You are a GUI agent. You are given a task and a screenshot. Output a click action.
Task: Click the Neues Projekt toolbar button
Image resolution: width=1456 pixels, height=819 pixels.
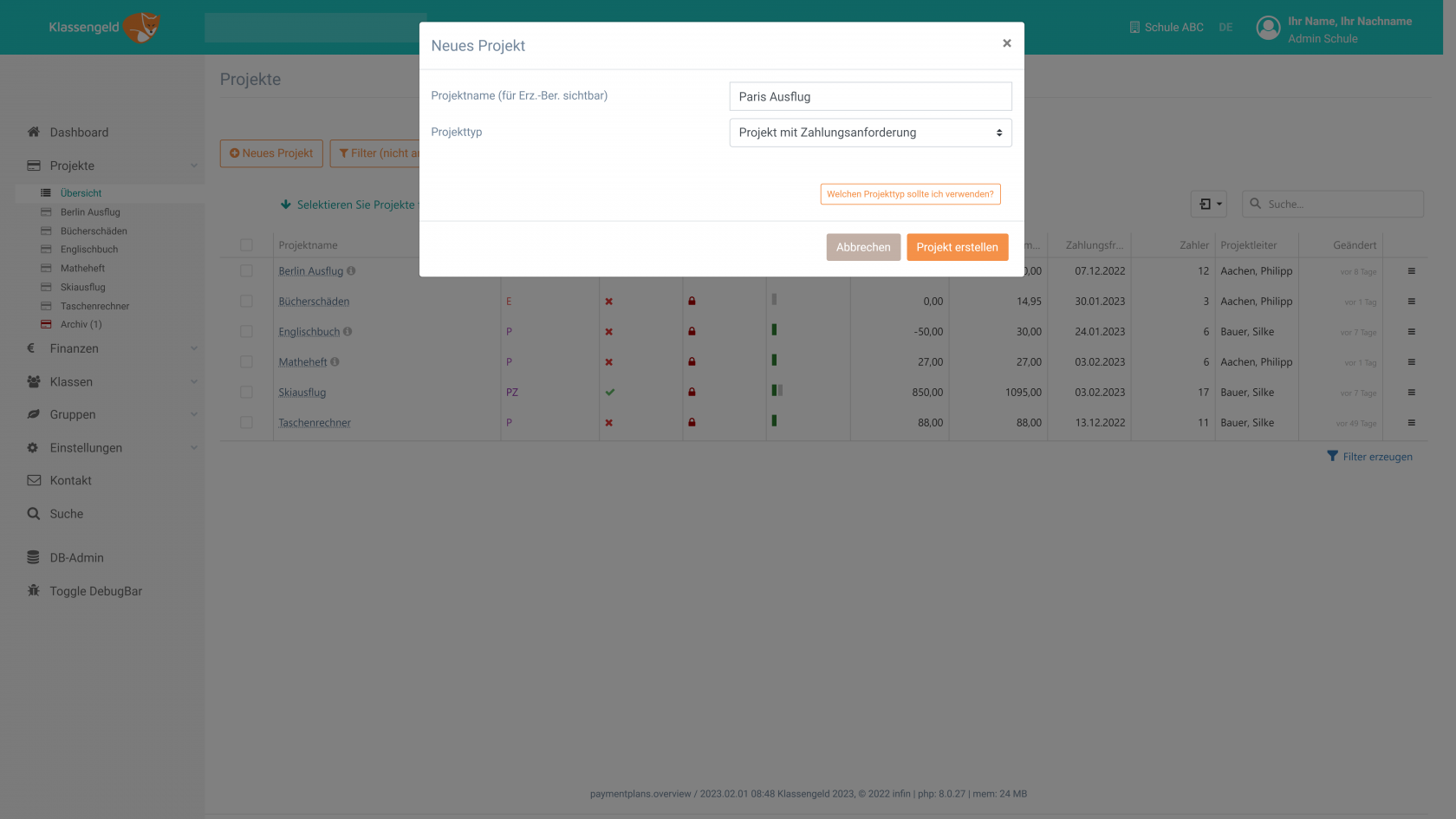tap(271, 153)
